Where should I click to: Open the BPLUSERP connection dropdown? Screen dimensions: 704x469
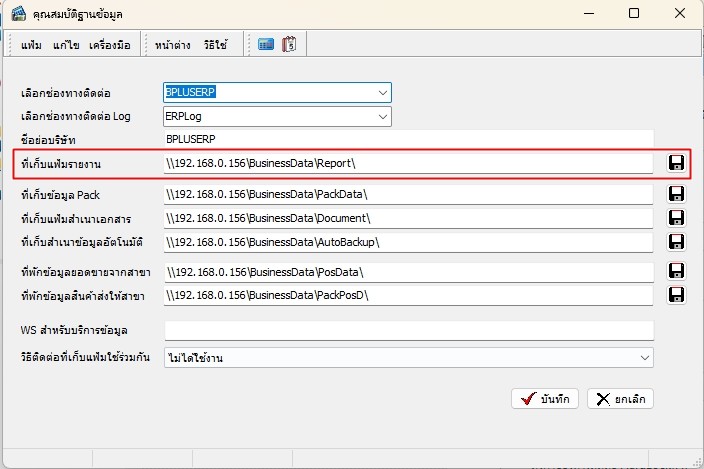(382, 92)
